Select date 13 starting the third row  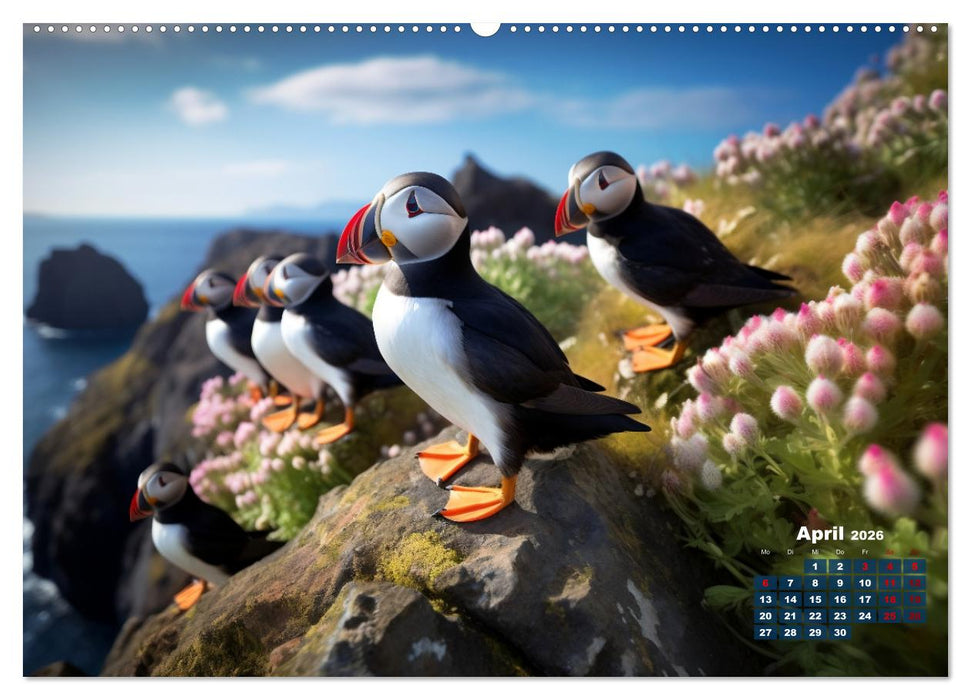(765, 600)
